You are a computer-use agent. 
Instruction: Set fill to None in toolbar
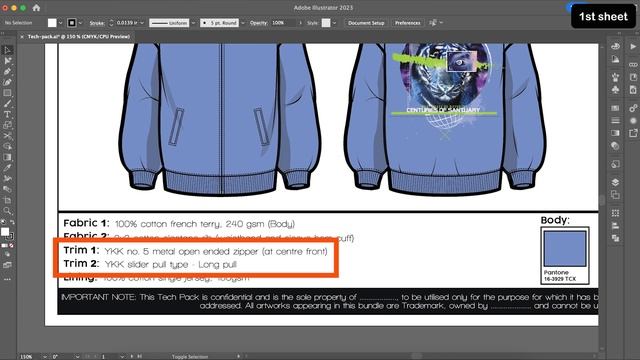pos(11,246)
